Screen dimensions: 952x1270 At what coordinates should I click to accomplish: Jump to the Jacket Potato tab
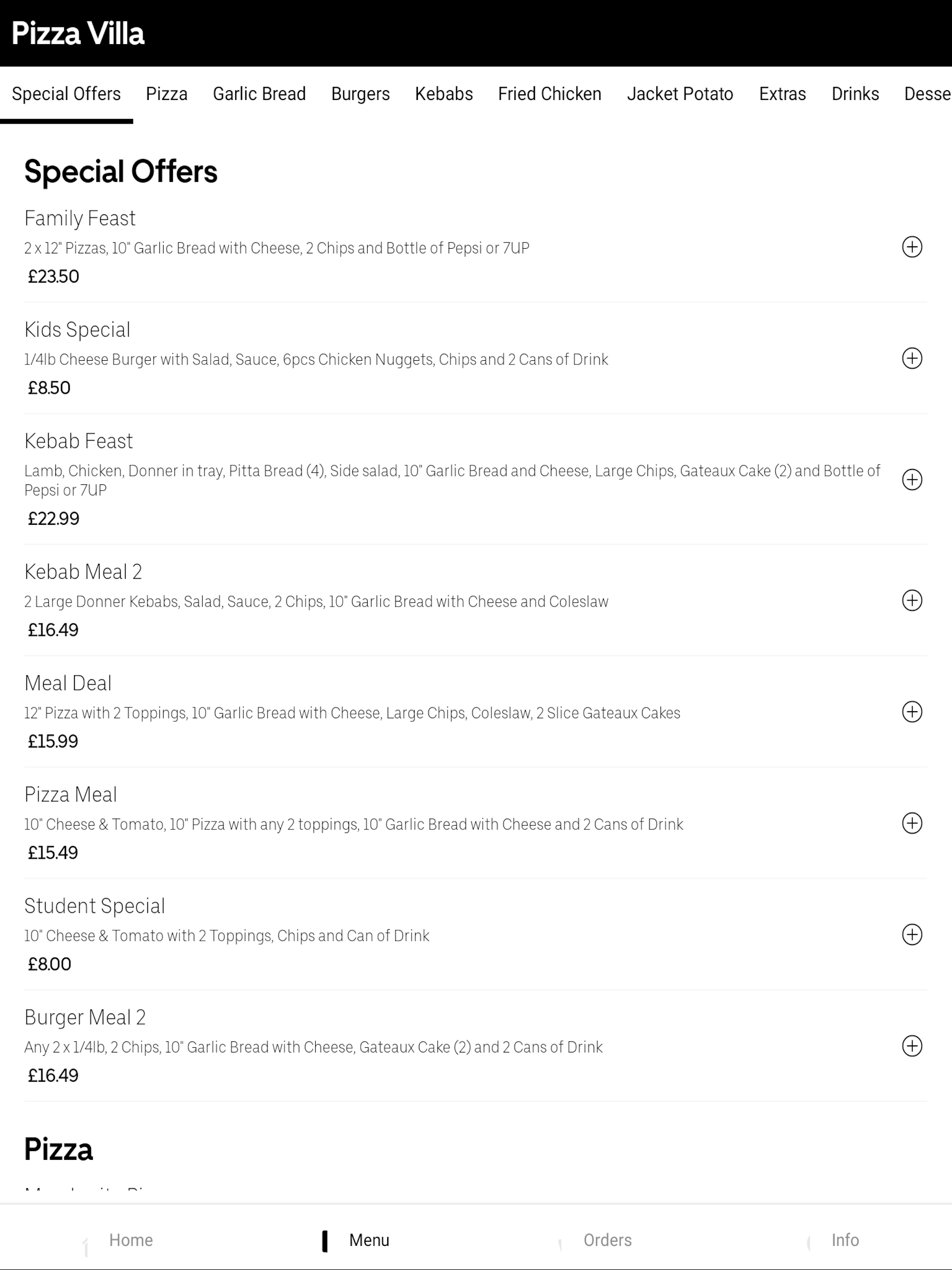pos(680,93)
